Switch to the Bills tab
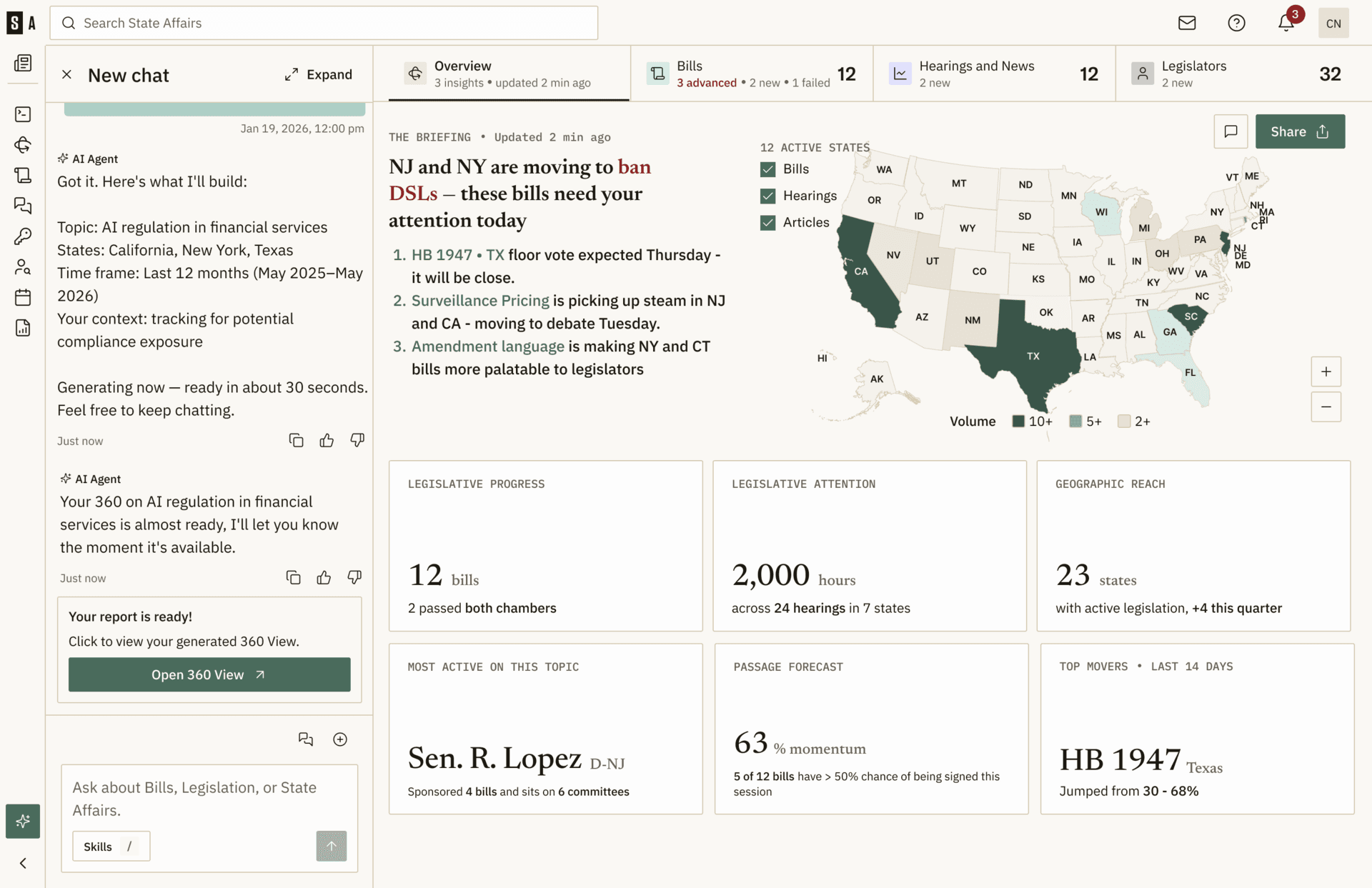Image resolution: width=1372 pixels, height=888 pixels. [752, 74]
